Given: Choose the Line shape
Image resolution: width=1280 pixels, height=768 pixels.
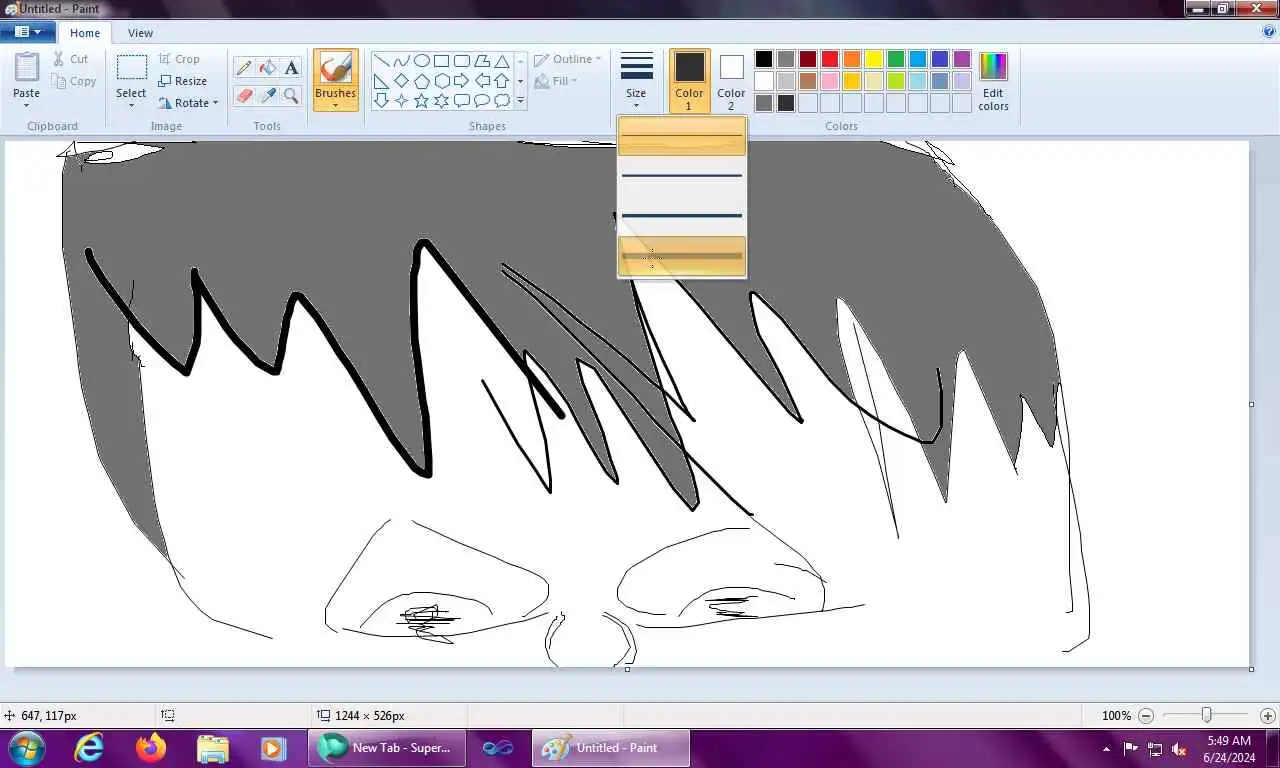Looking at the screenshot, I should (x=381, y=61).
